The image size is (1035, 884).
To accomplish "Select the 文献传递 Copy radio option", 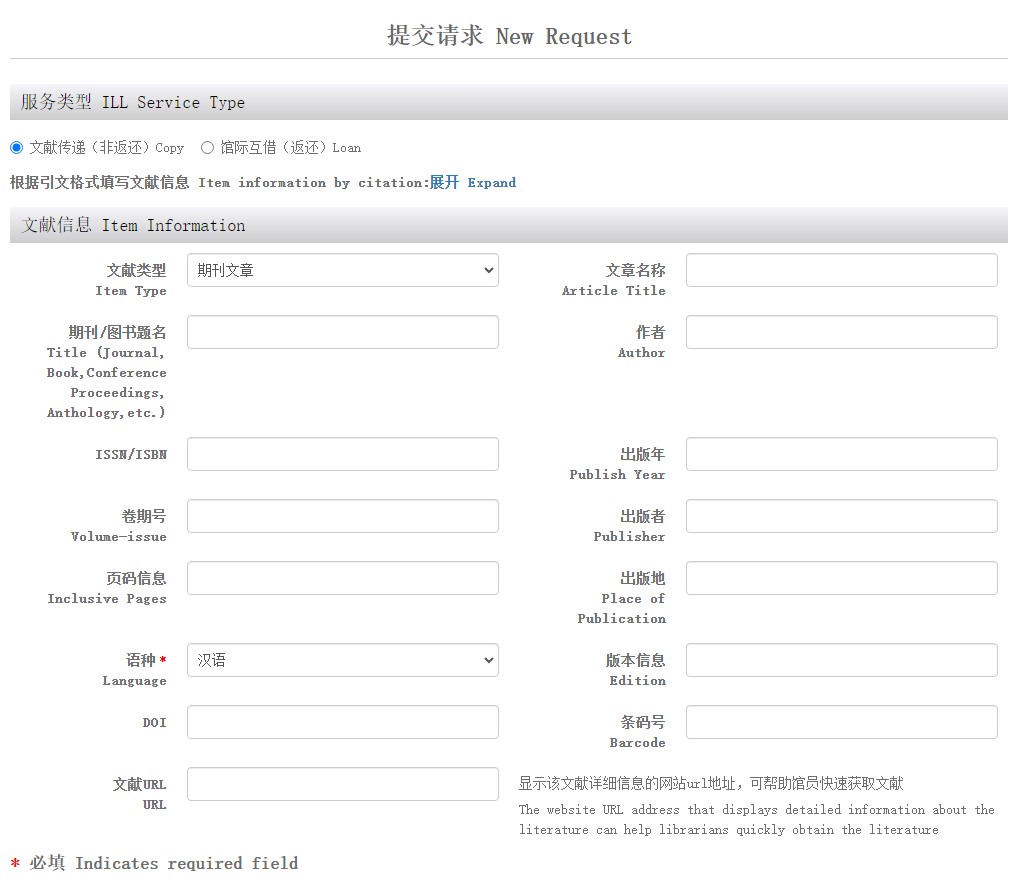I will pyautogui.click(x=16, y=148).
